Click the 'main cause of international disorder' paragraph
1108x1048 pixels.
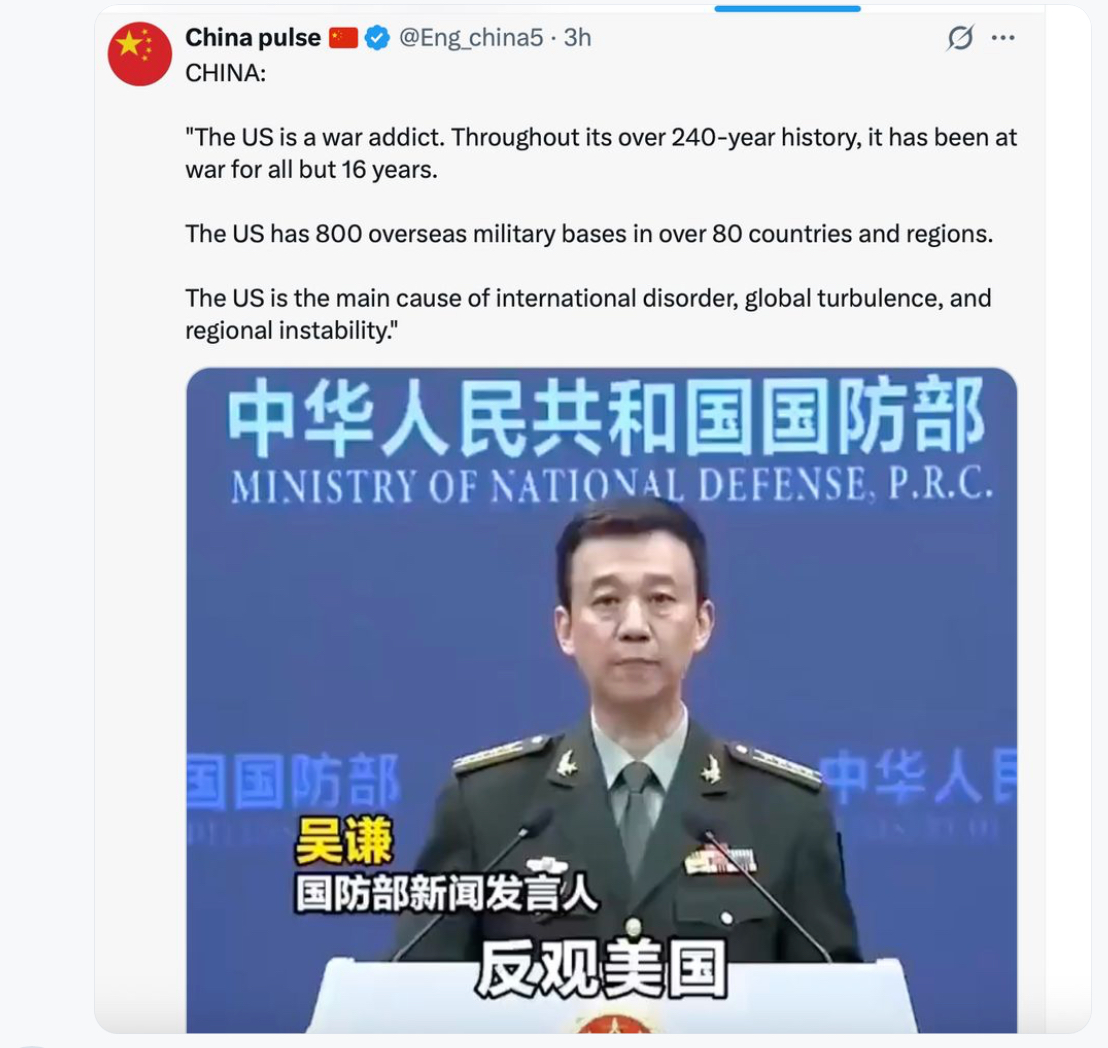click(x=588, y=314)
